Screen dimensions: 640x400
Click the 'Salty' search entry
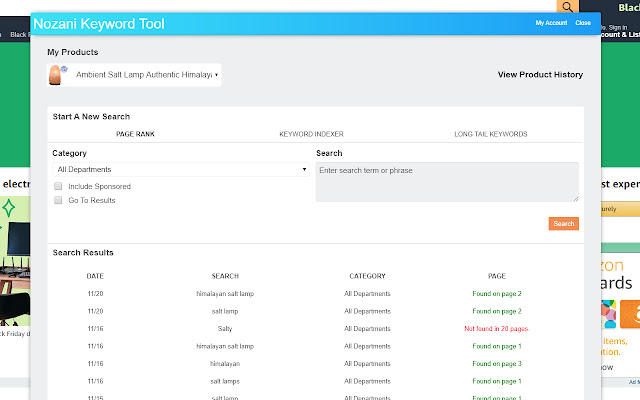point(225,329)
